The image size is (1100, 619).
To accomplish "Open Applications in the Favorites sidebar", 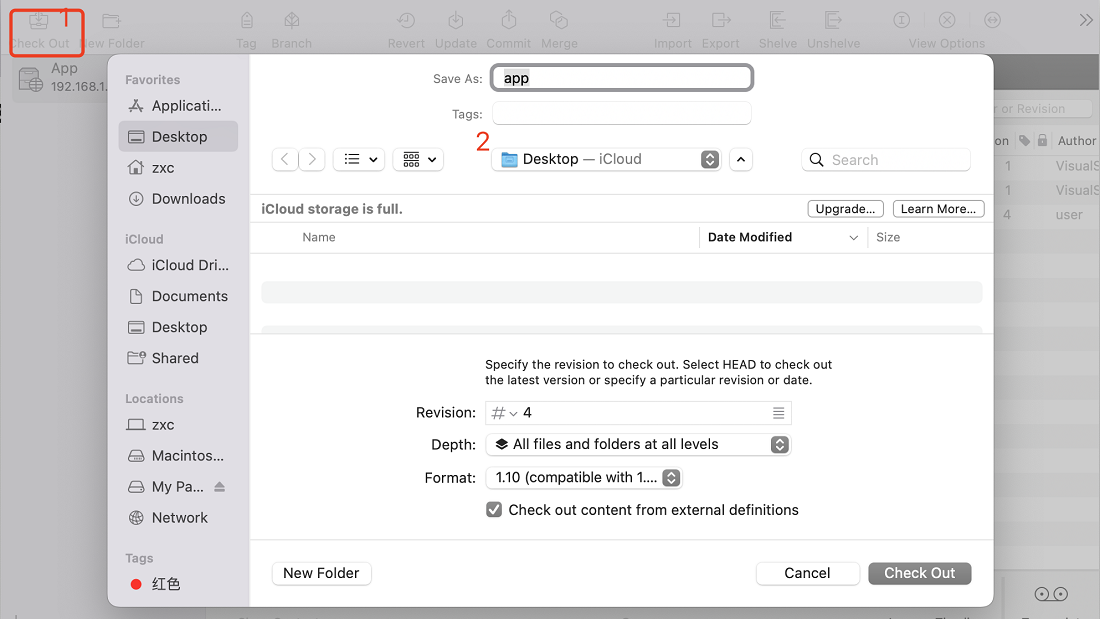I will point(178,106).
